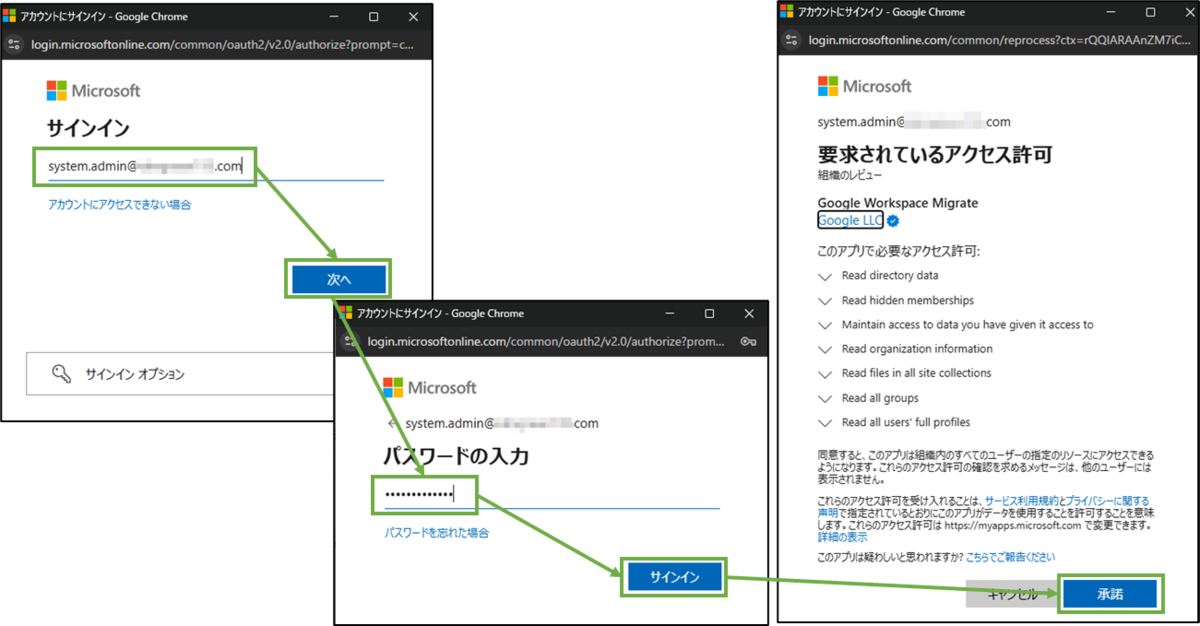Viewport: 1200px width, 626px height.
Task: Click the パスワードの入力 heading
Action: pos(456,456)
